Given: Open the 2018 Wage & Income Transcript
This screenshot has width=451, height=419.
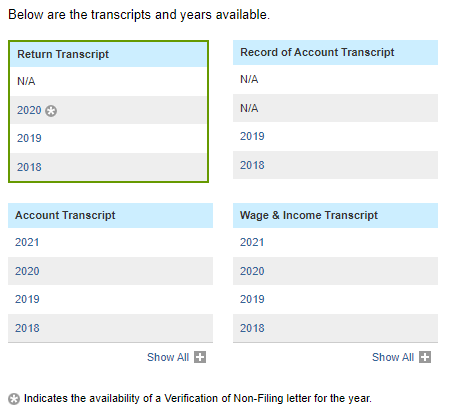Looking at the screenshot, I should tap(252, 328).
